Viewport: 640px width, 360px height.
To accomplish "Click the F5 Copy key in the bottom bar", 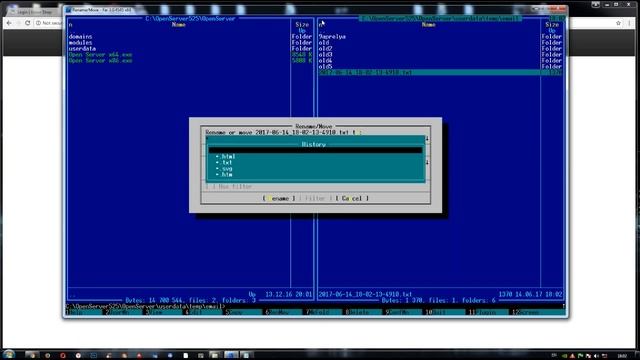I will (244, 312).
